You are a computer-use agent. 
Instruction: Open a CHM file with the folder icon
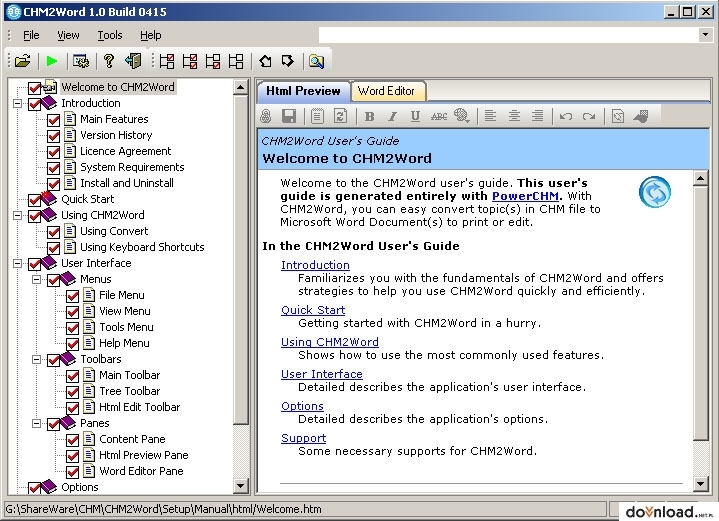tap(22, 61)
